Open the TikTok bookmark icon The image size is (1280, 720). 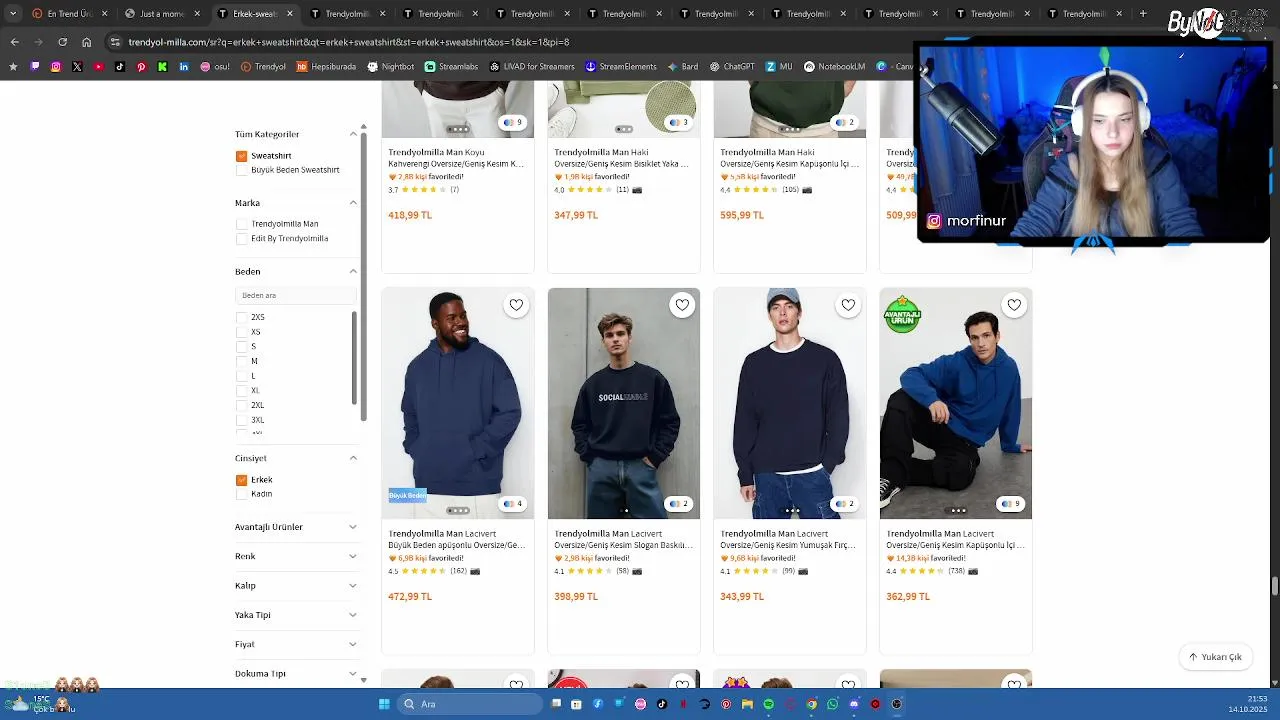click(120, 67)
